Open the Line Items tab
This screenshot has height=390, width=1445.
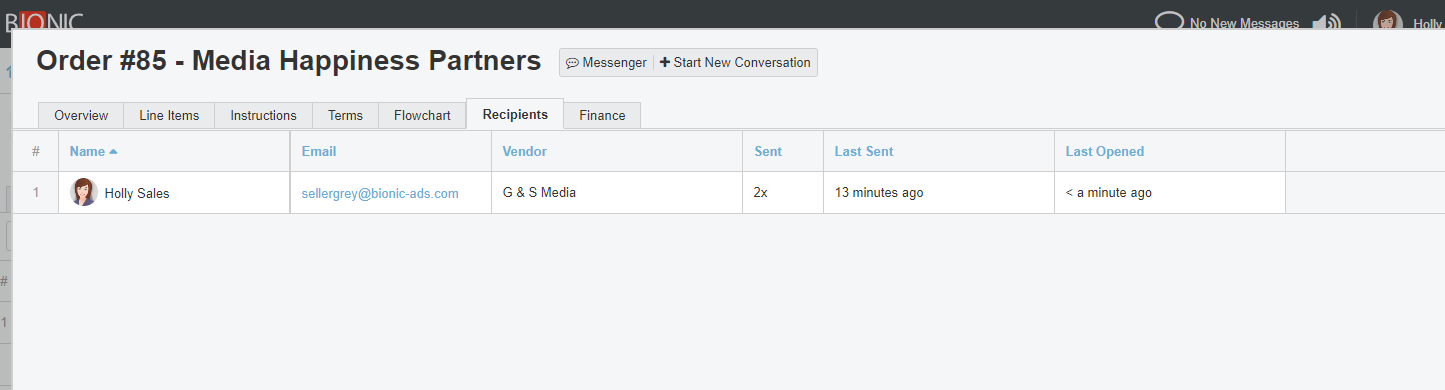169,115
